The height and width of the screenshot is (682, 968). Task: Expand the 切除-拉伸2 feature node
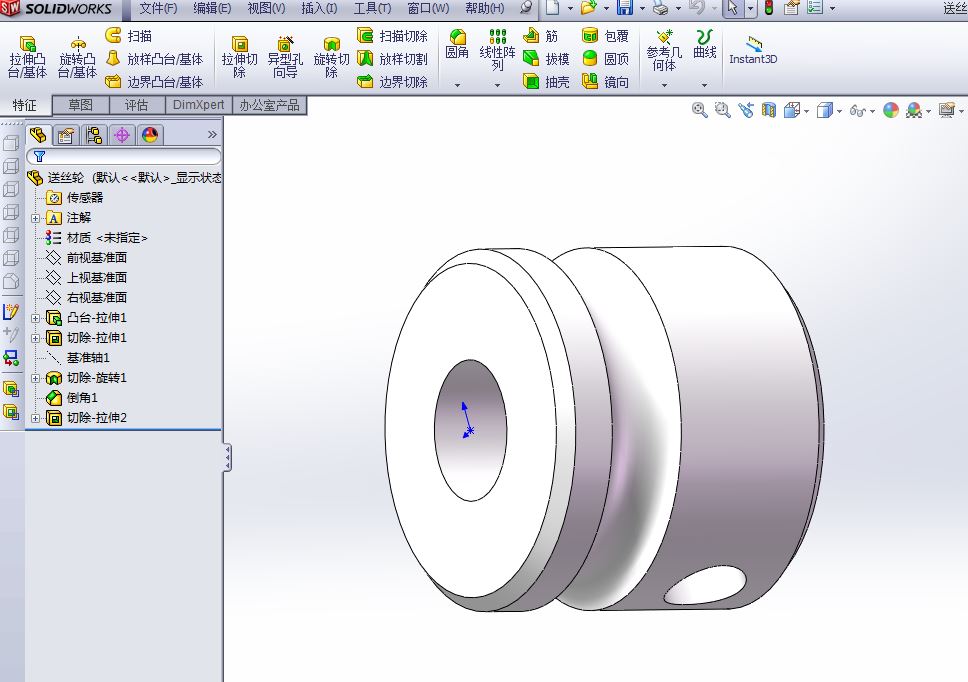35,418
